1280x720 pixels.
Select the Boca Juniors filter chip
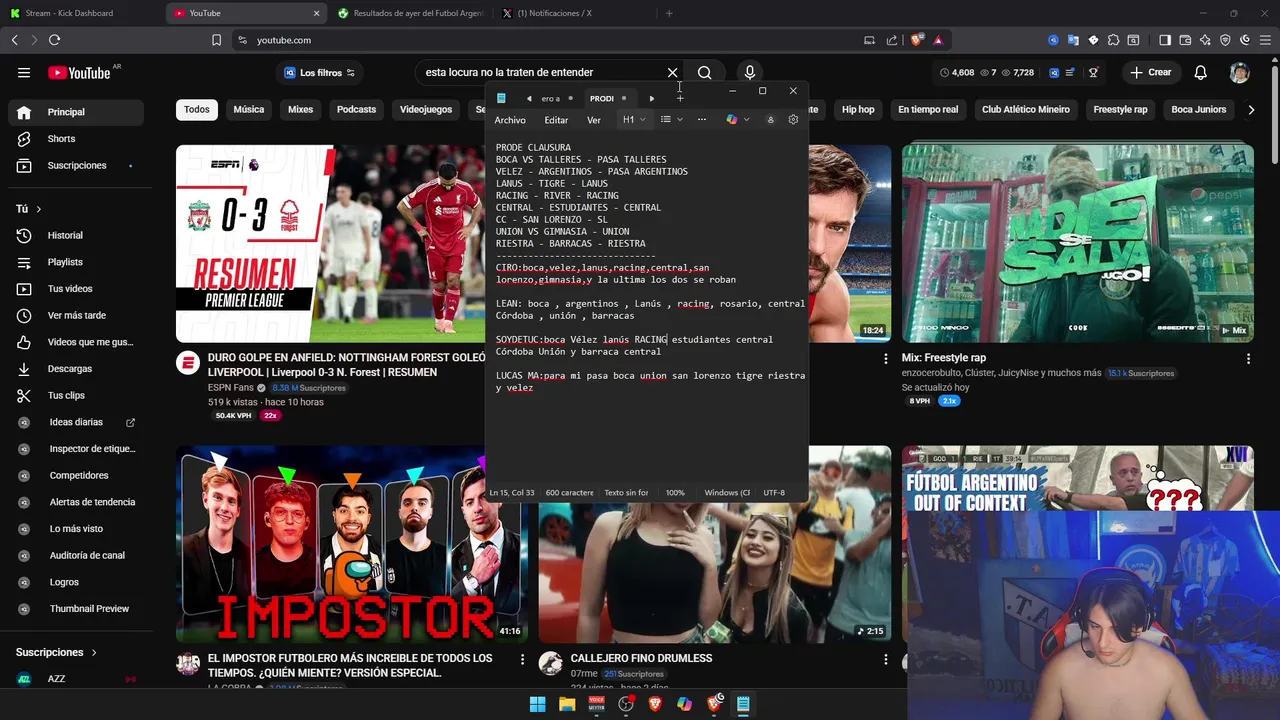pyautogui.click(x=1198, y=110)
